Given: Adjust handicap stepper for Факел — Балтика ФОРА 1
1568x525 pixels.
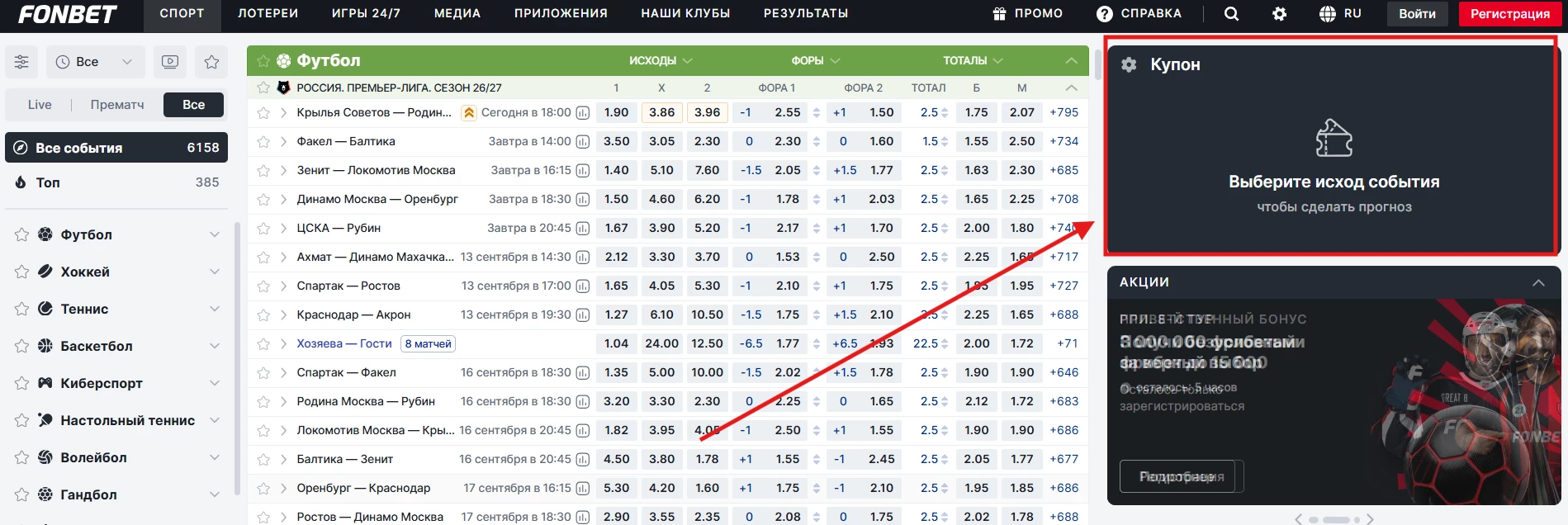Looking at the screenshot, I should pyautogui.click(x=817, y=142).
